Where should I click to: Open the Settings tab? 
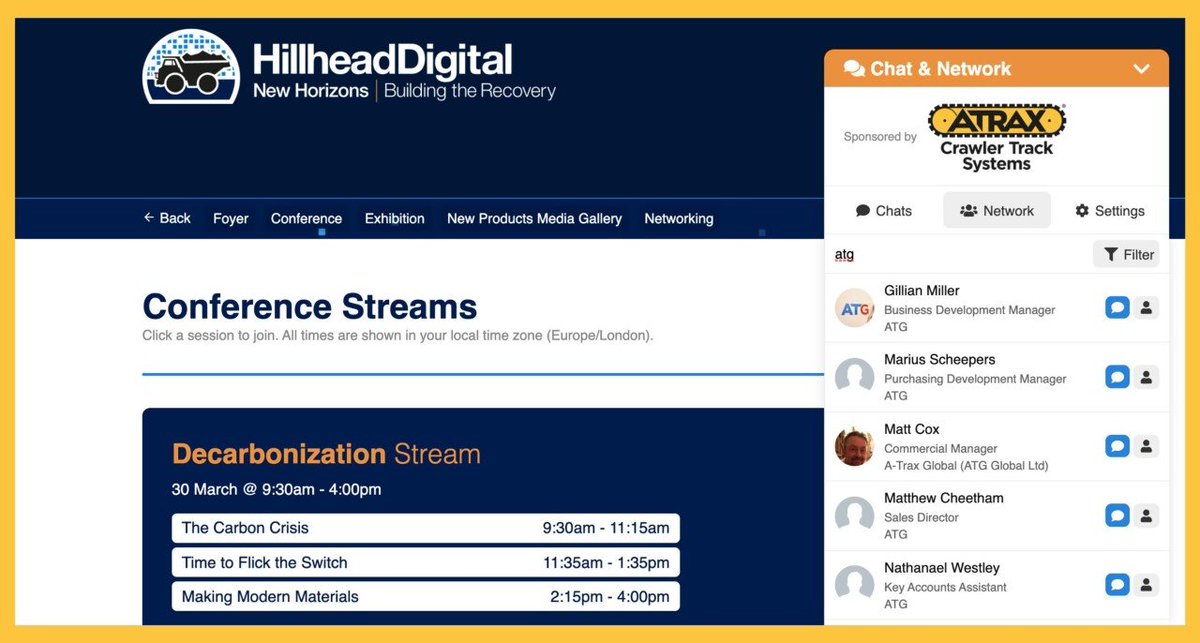1110,211
